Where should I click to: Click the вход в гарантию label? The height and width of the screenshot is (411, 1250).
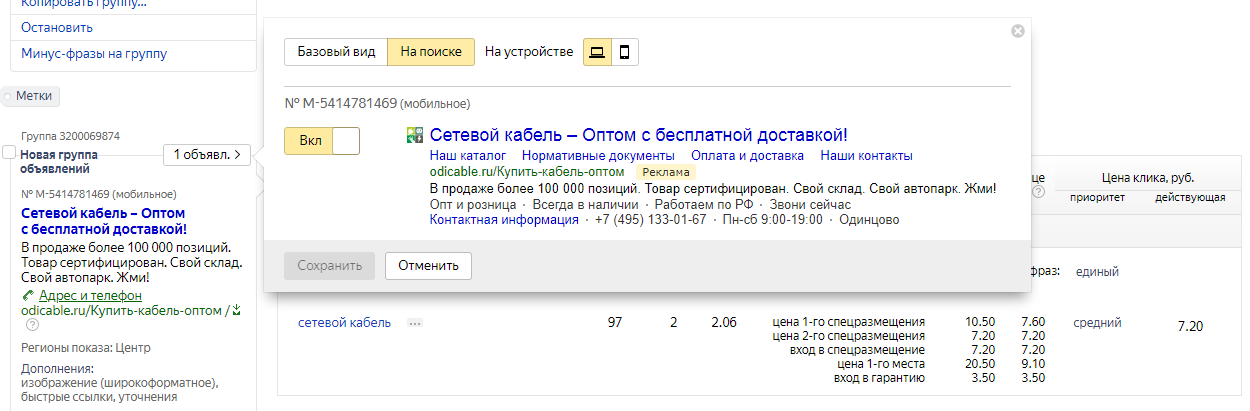point(880,378)
